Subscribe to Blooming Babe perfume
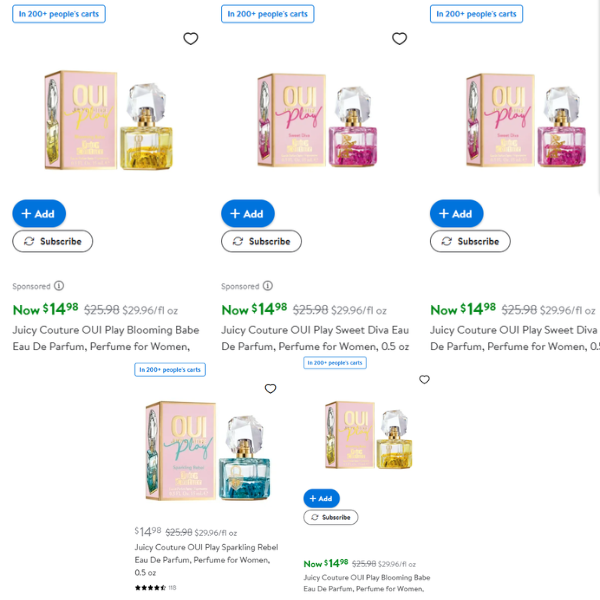 click(52, 241)
